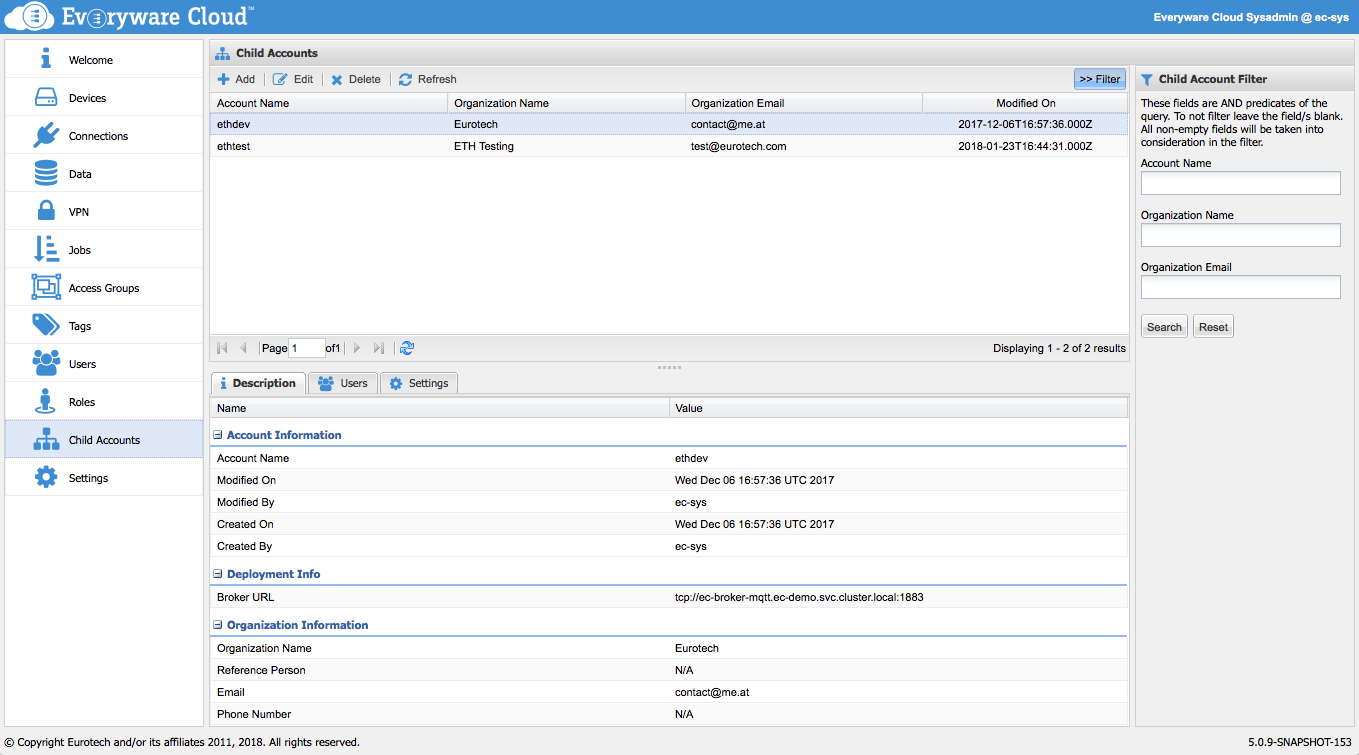Sort by Account Name column header
This screenshot has width=1359, height=755.
click(x=329, y=103)
